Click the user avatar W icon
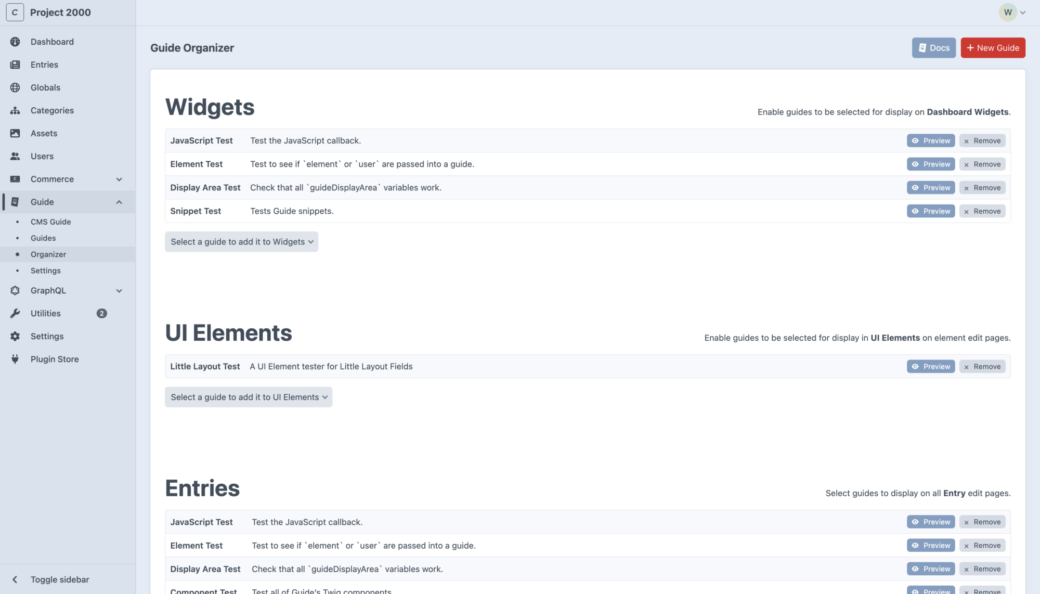The image size is (1040, 594). pos(1008,13)
